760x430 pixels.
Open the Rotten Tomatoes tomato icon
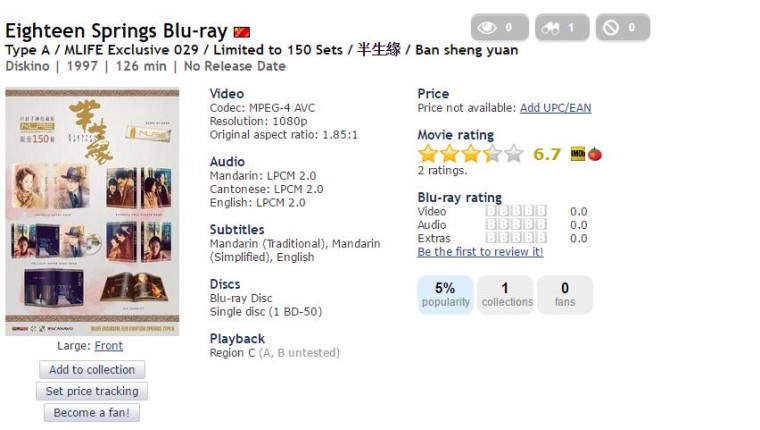(595, 154)
